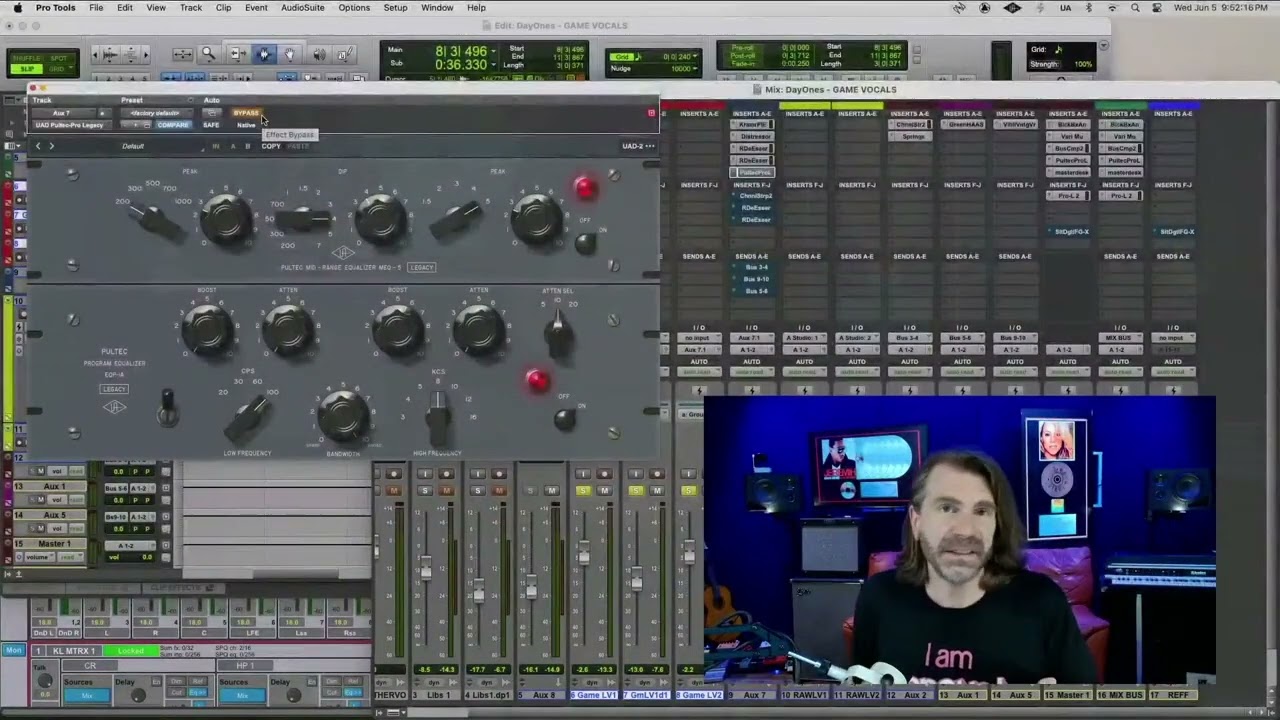Mute the Libs1.dp1 mixer channel
The width and height of the screenshot is (1280, 720).
coord(498,491)
